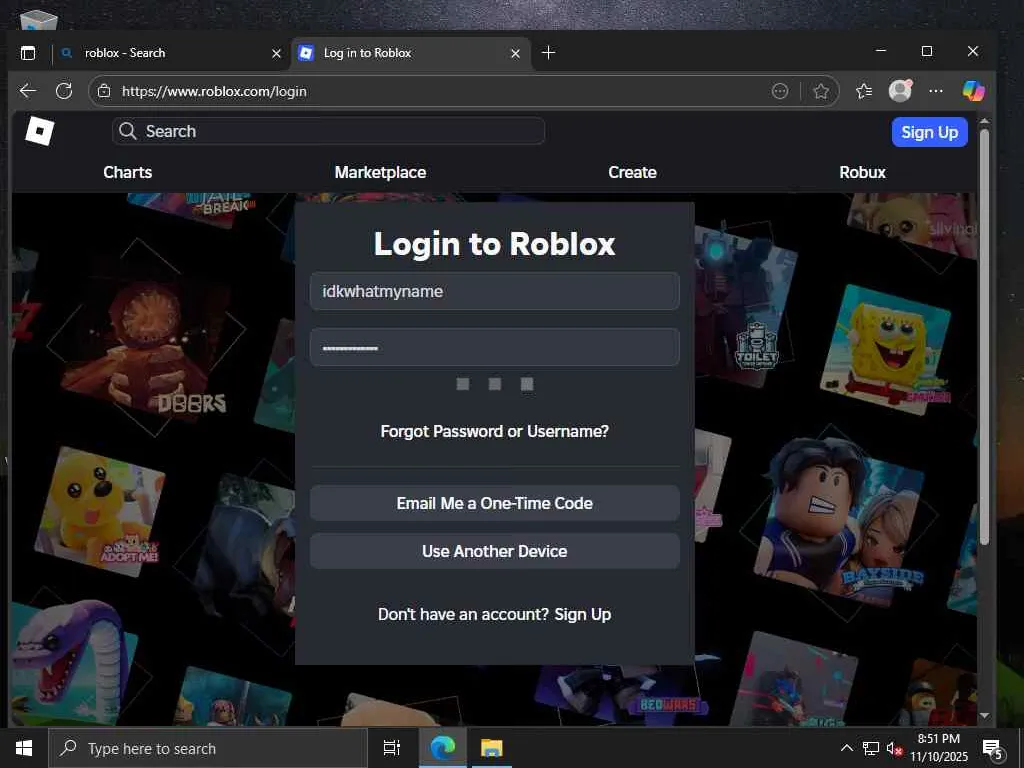Click the muted volume tray icon
This screenshot has width=1024, height=768.
(x=894, y=748)
